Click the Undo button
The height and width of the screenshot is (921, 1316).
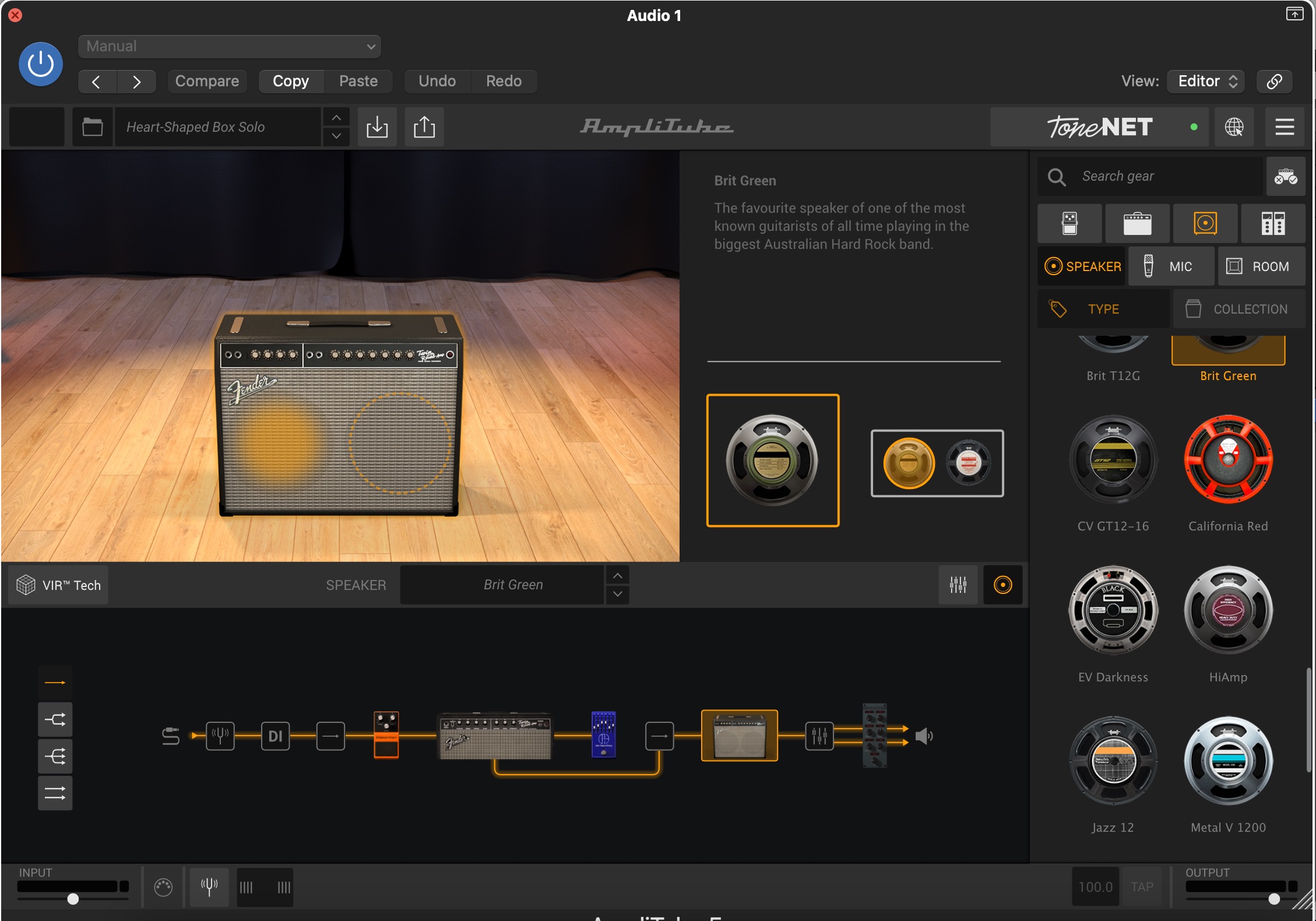coord(437,81)
